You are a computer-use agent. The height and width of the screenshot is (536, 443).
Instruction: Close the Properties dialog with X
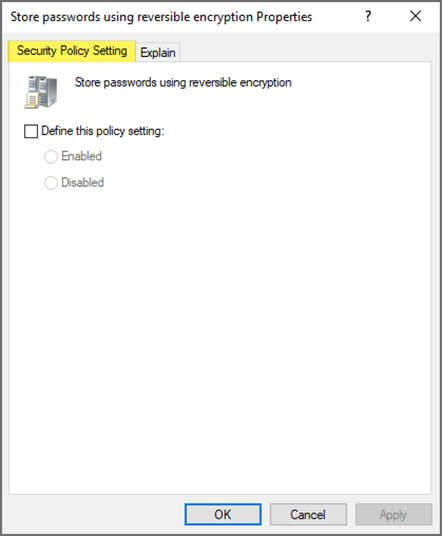(415, 16)
